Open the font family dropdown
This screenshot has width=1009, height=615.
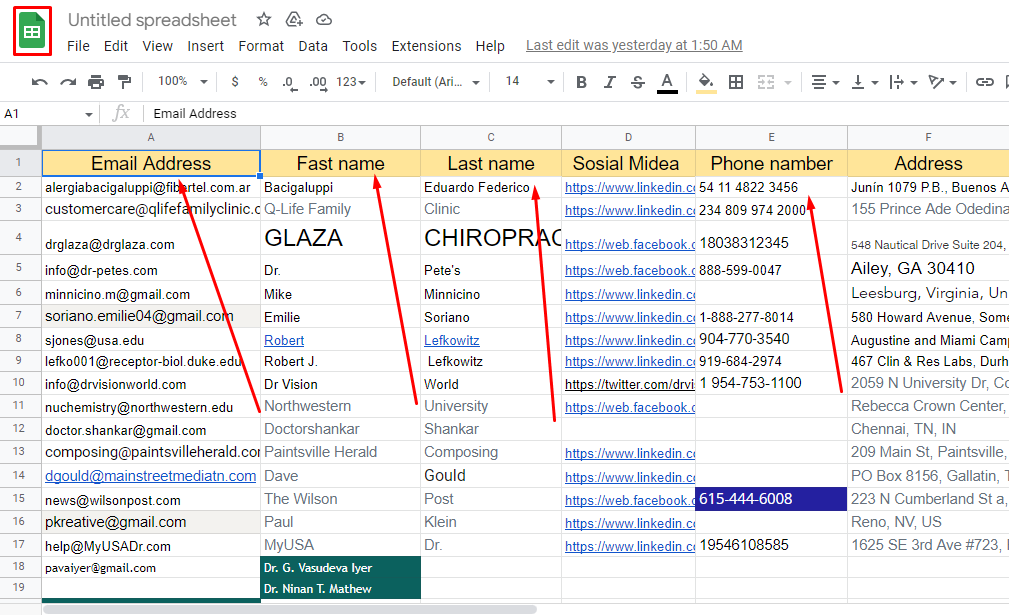point(436,82)
